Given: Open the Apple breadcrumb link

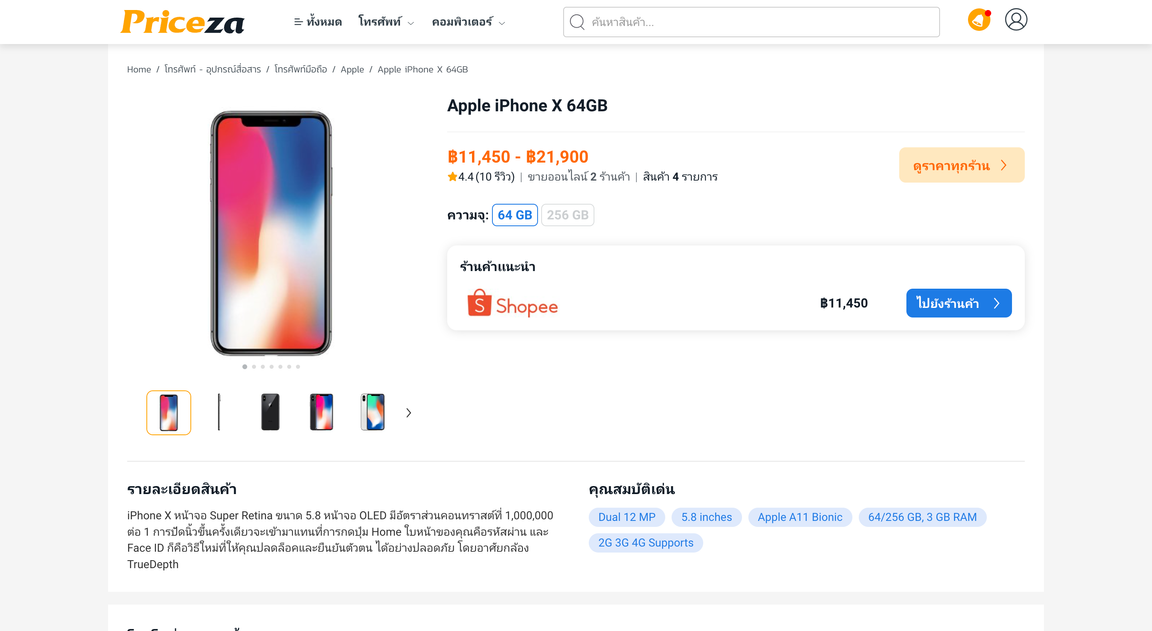Looking at the screenshot, I should [x=352, y=70].
